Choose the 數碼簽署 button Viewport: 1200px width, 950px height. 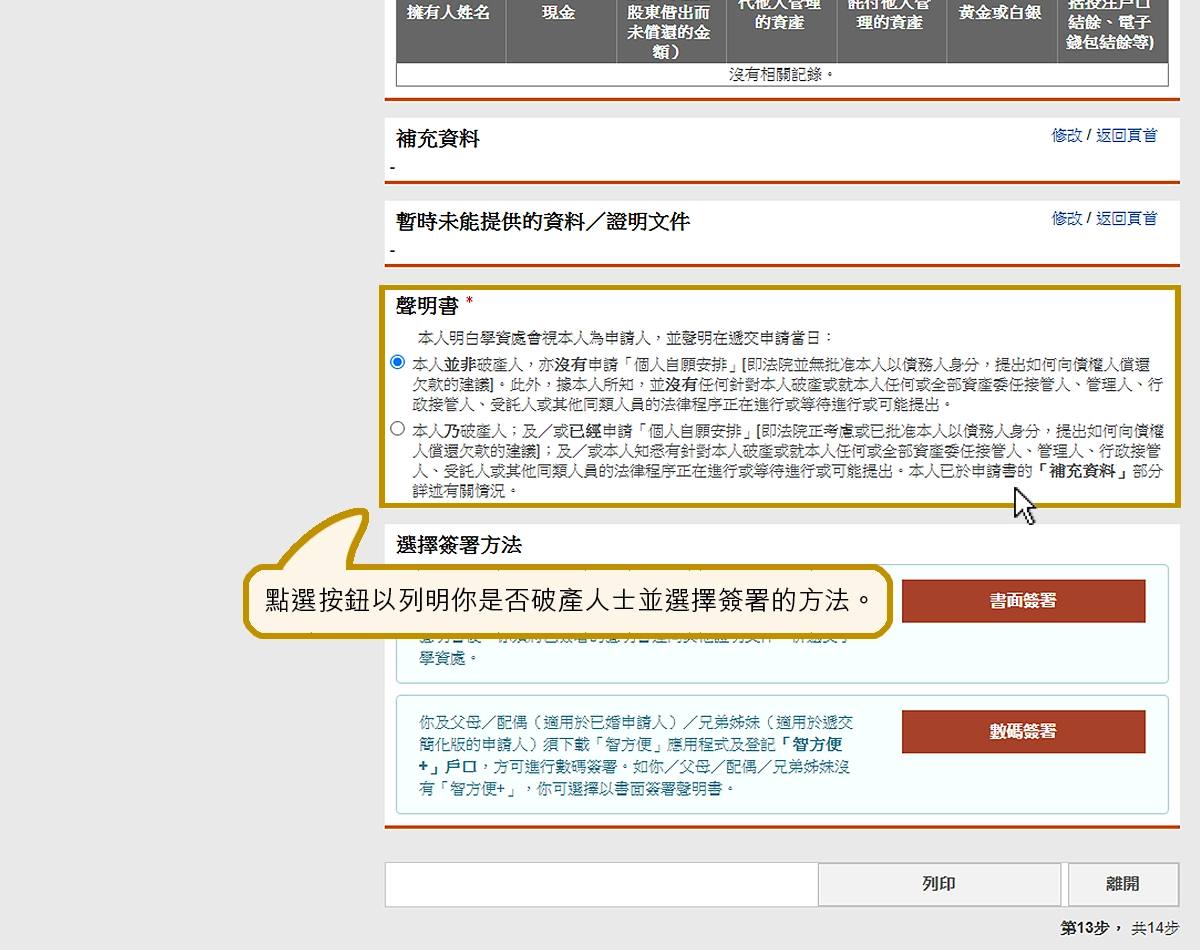1023,731
